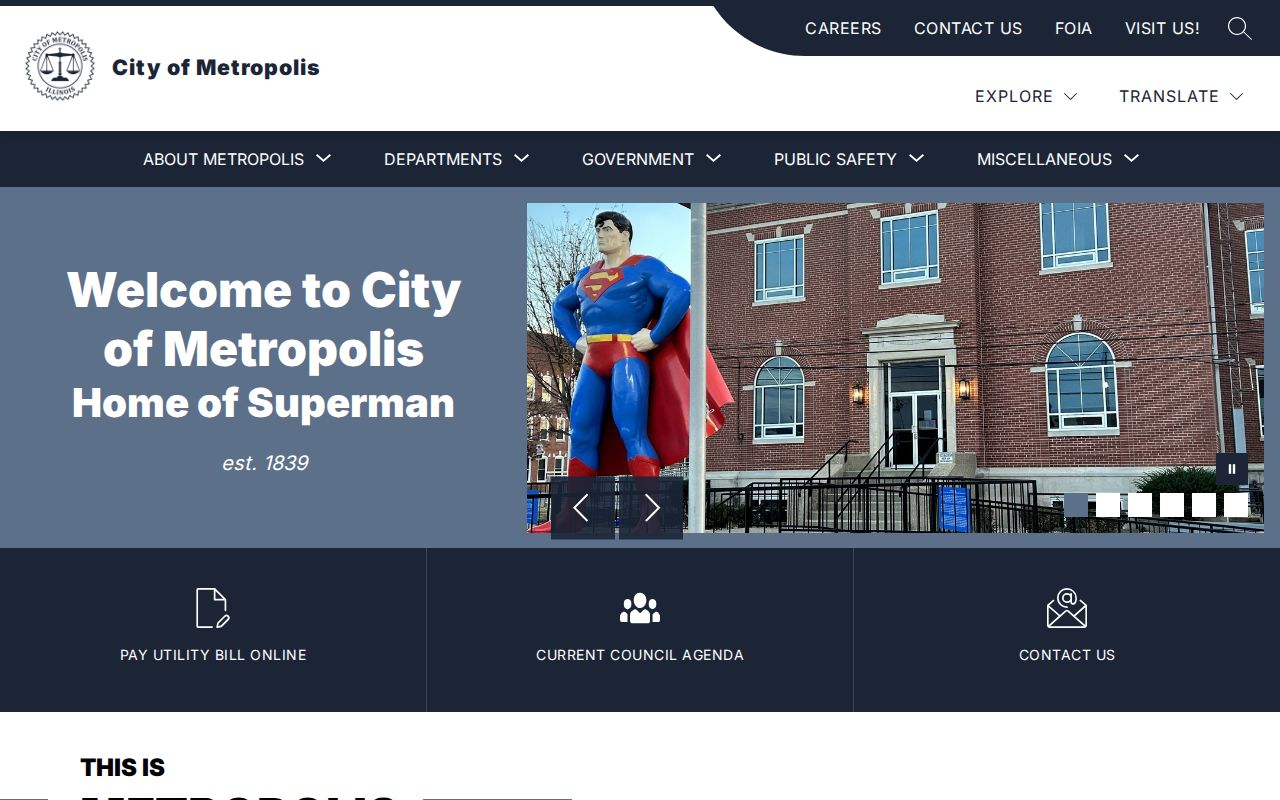1280x800 pixels.
Task: Click the Contact Us envelope icon
Action: pos(1067,608)
